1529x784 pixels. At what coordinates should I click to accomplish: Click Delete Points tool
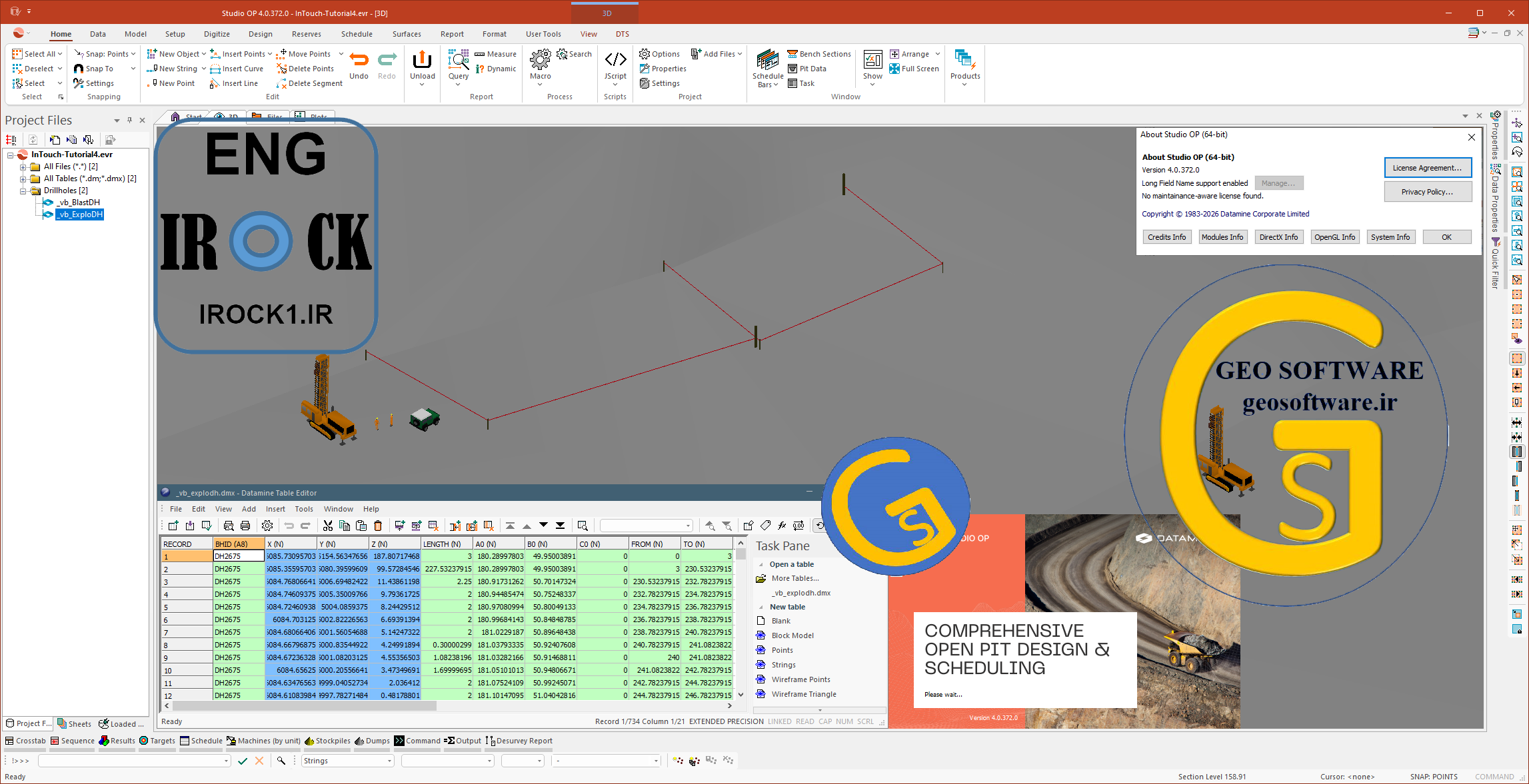(x=305, y=69)
